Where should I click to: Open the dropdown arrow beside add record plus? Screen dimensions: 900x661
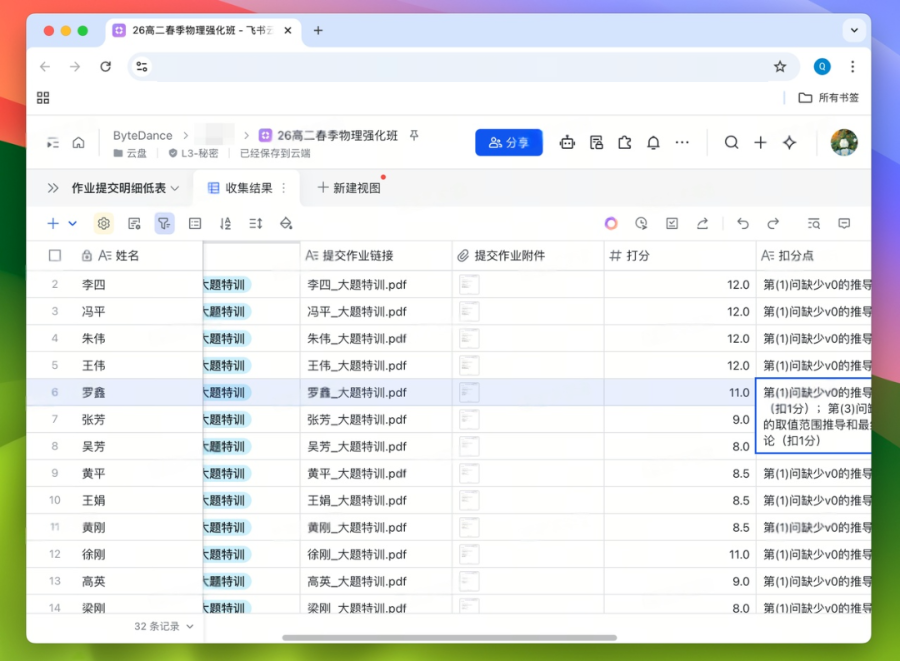(72, 224)
